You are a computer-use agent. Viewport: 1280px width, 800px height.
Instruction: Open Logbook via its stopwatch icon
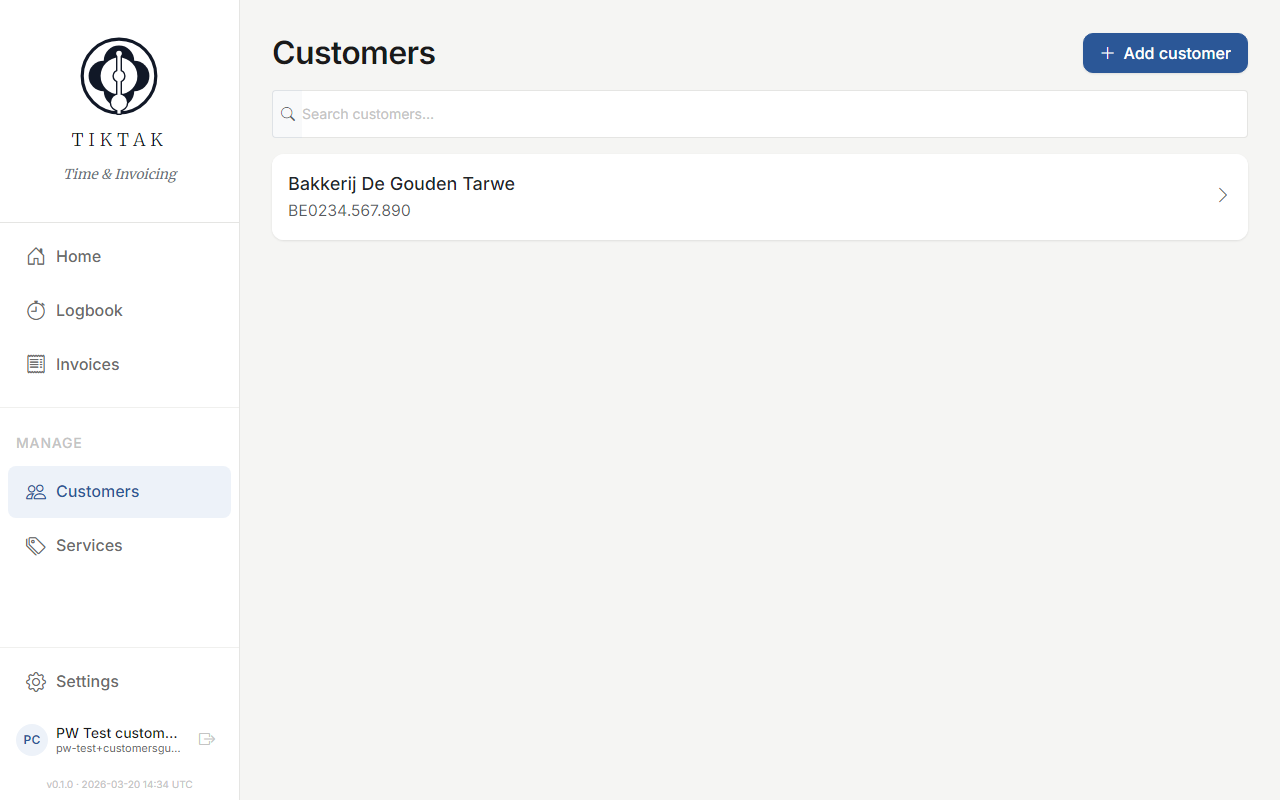[x=35, y=310]
